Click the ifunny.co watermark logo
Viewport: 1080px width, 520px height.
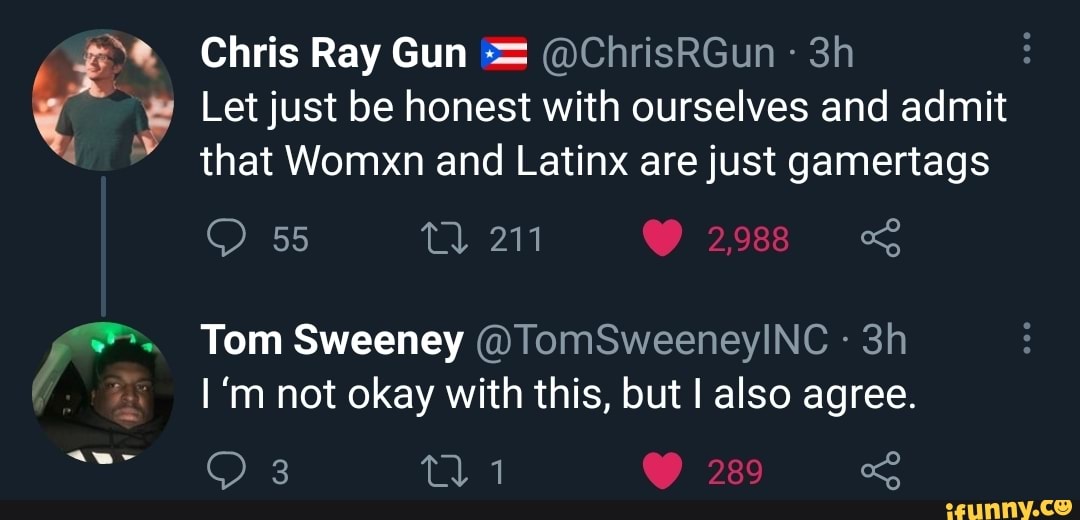pyautogui.click(x=1010, y=506)
